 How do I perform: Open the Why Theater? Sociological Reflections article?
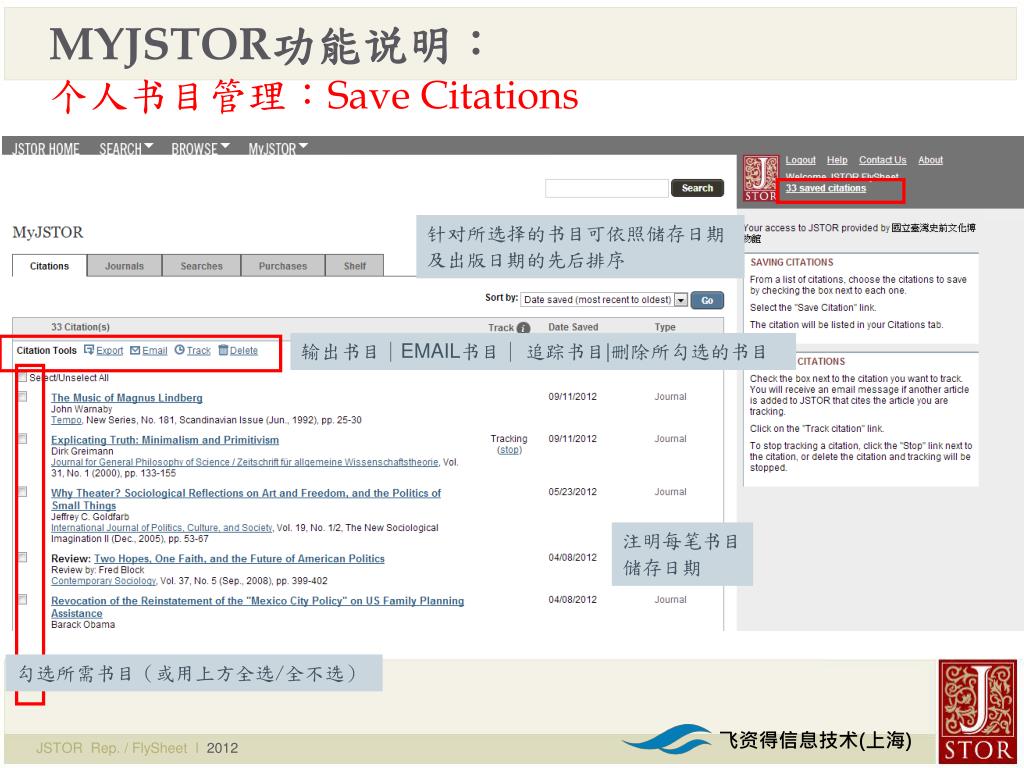(x=246, y=499)
